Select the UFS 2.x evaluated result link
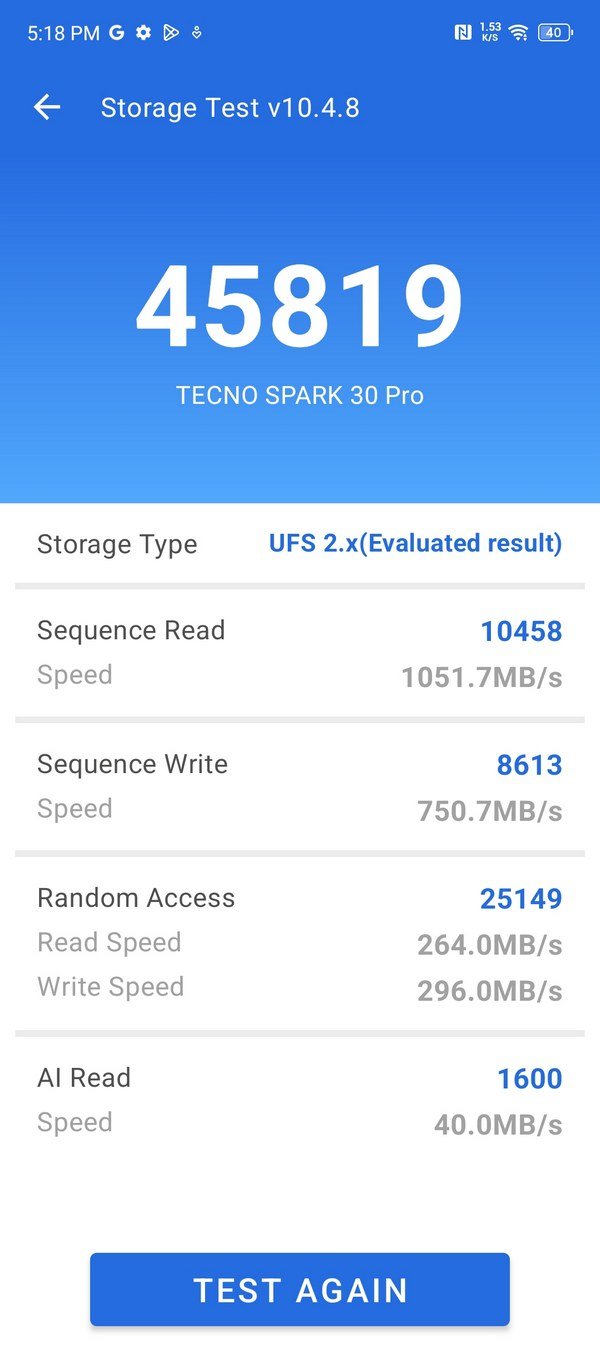The image size is (600, 1353). (416, 544)
